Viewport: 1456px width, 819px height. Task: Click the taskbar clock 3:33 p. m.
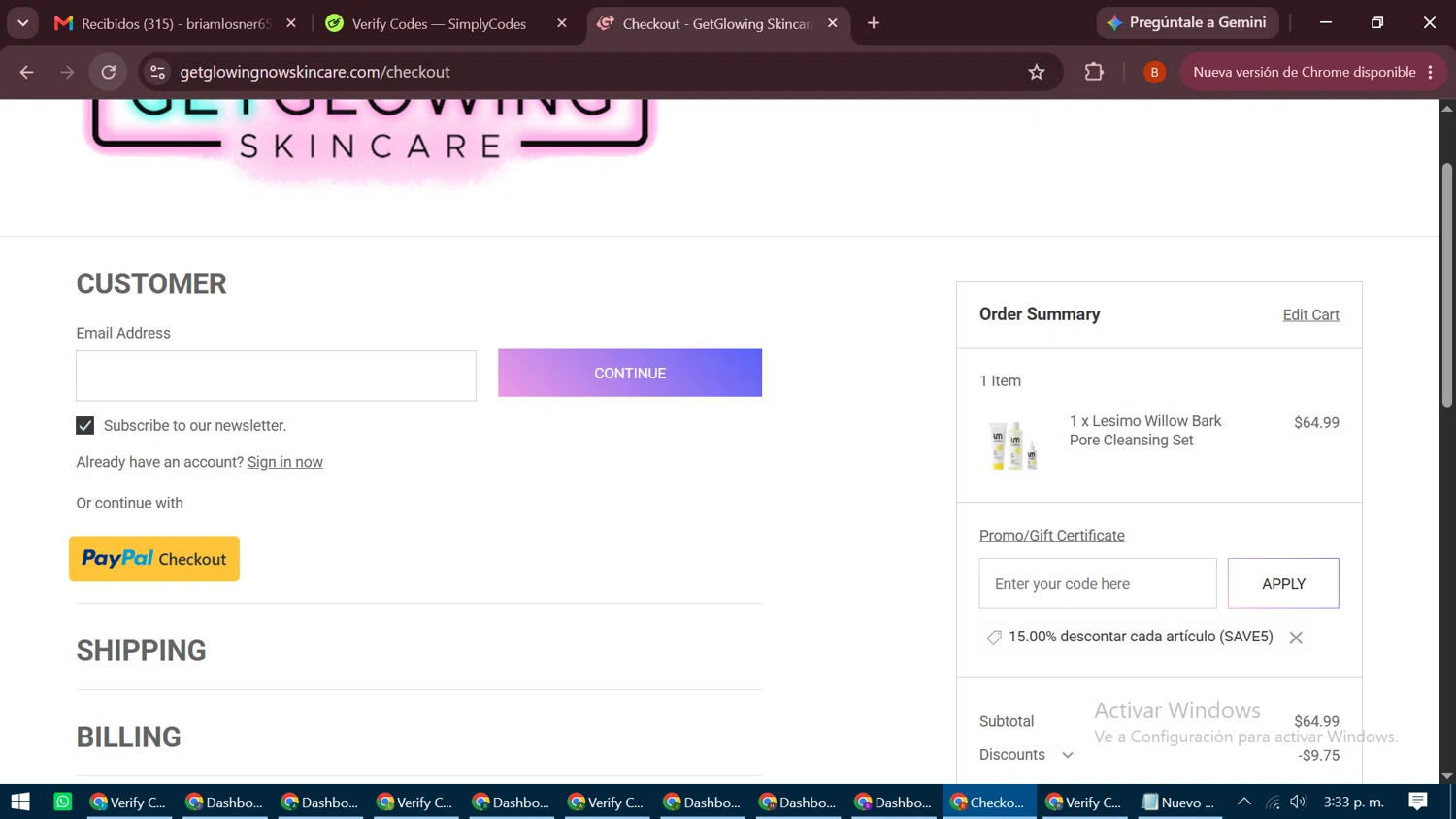pos(1354,802)
